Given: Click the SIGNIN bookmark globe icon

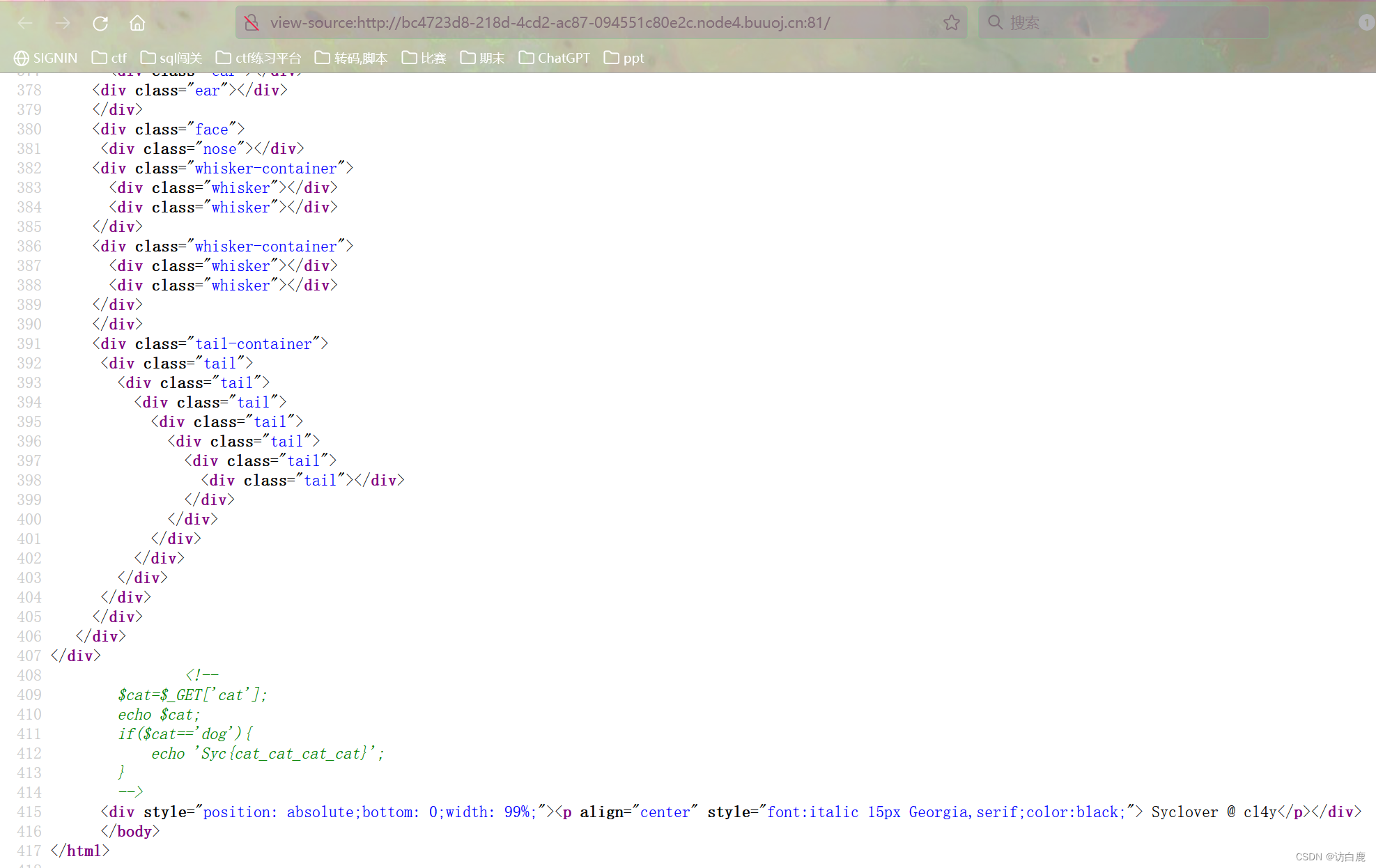Looking at the screenshot, I should [x=22, y=58].
